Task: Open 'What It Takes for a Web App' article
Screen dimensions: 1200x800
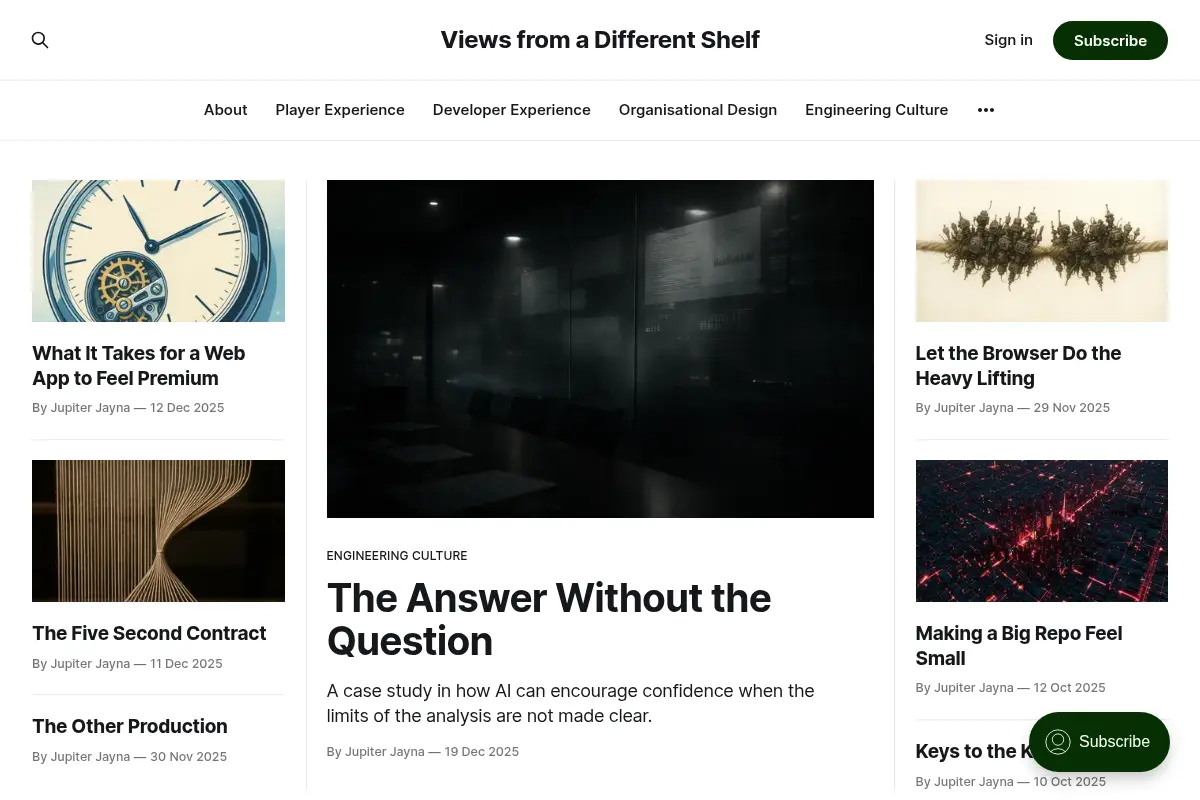Action: click(x=139, y=366)
